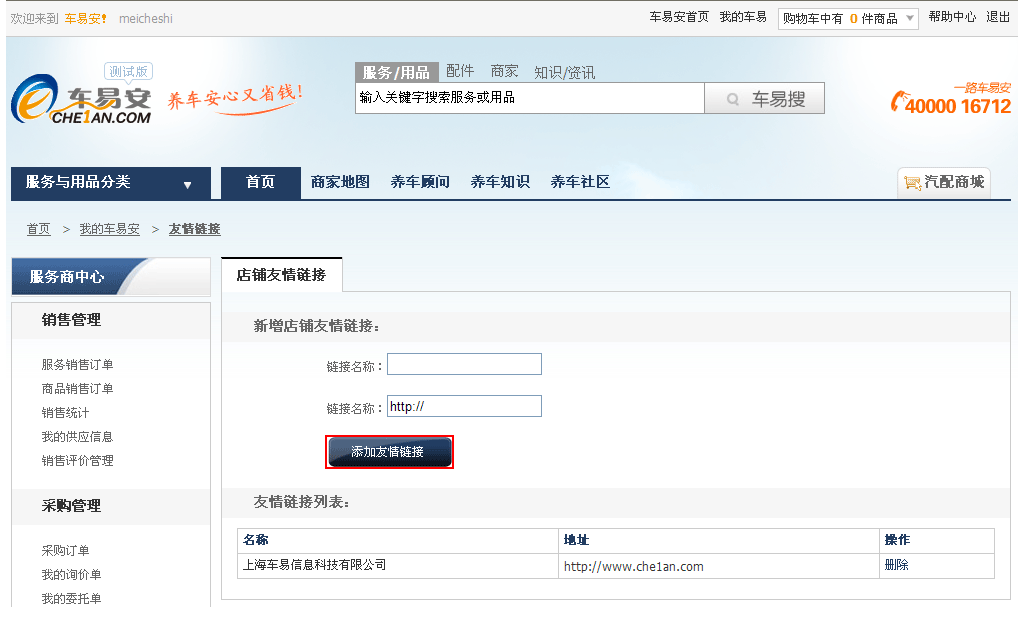1023x622 pixels.
Task: Click the 添加友情链接 button
Action: pyautogui.click(x=389, y=452)
